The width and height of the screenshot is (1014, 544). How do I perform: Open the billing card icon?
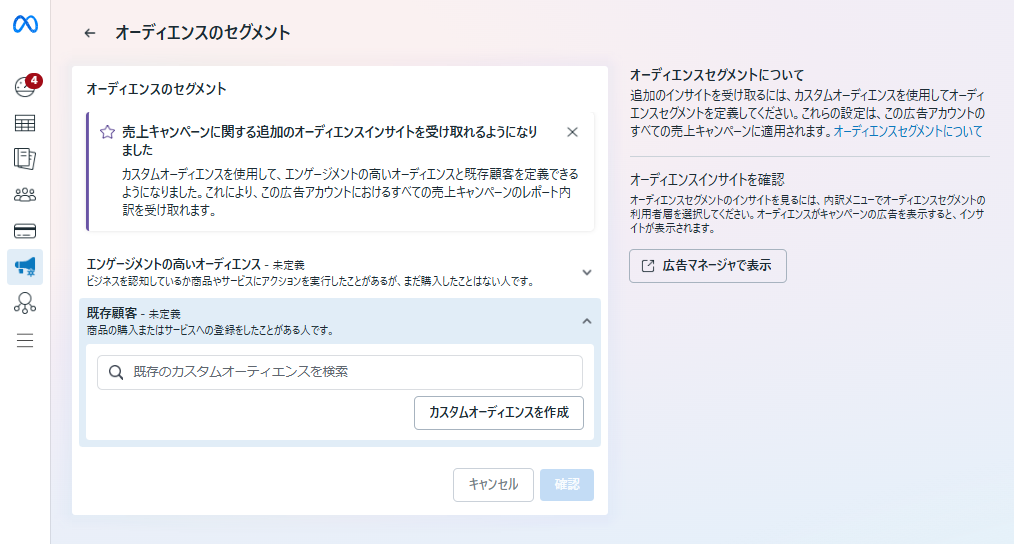[25, 231]
